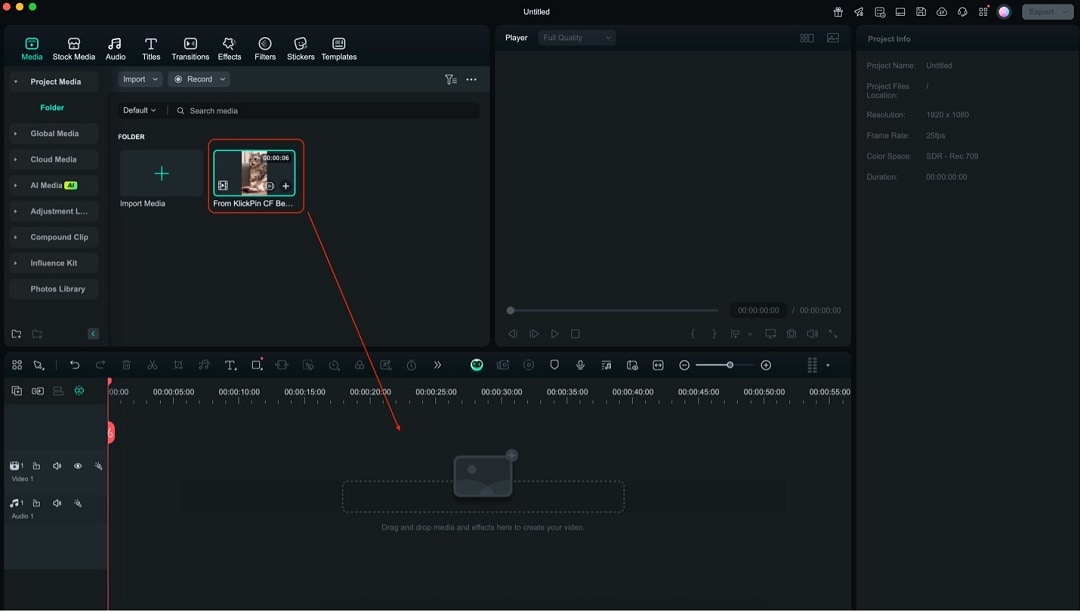The height and width of the screenshot is (613, 1080).
Task: Open the Default sort dropdown
Action: [x=139, y=110]
